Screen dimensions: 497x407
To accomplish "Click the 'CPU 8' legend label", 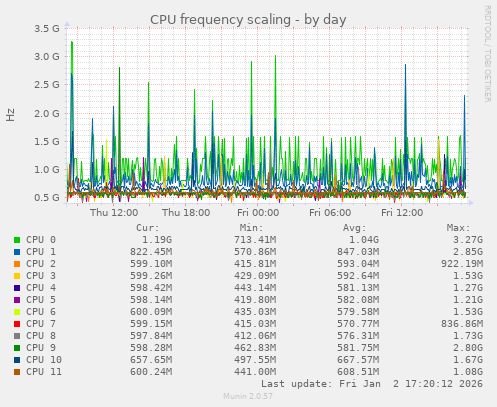I will [41, 336].
